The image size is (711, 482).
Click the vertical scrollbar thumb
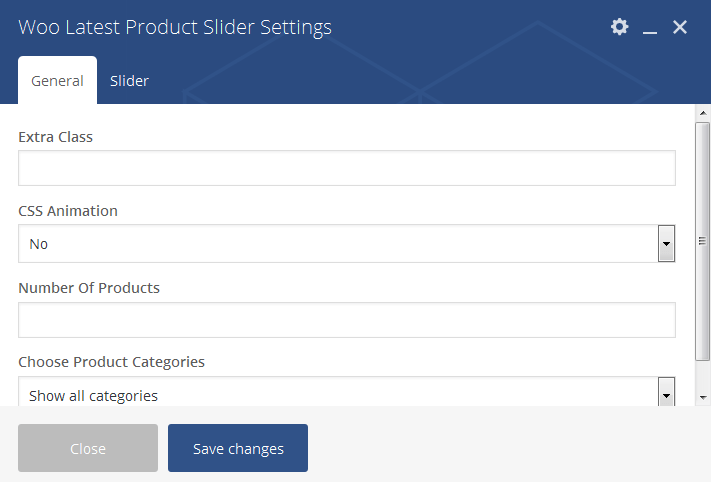coord(703,240)
